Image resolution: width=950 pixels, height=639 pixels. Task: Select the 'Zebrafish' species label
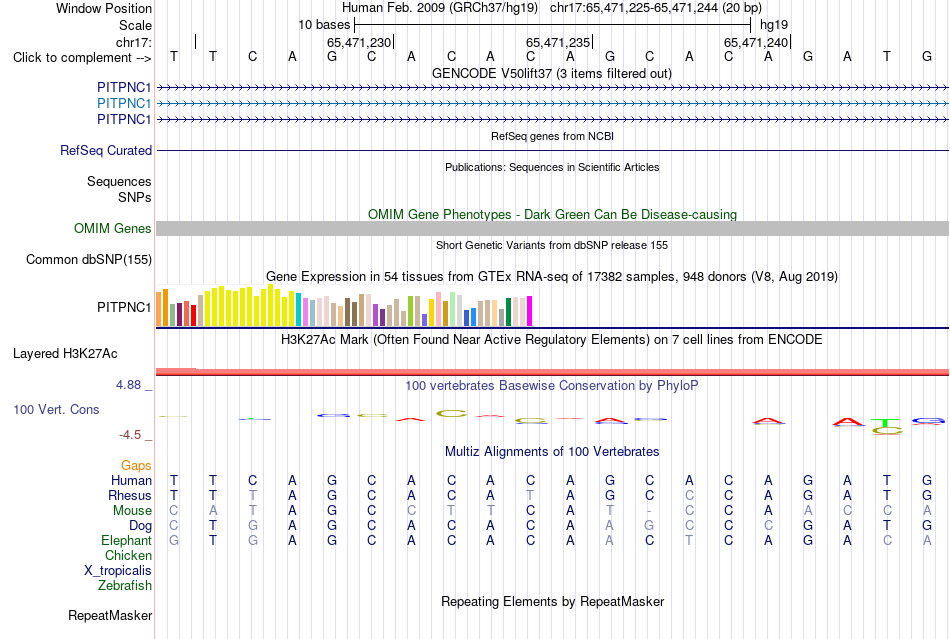125,586
